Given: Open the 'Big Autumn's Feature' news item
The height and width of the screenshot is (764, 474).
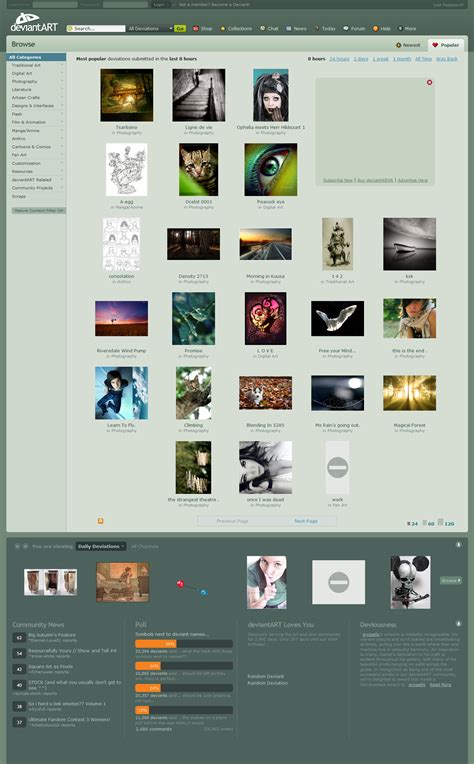Looking at the screenshot, I should click(x=52, y=635).
